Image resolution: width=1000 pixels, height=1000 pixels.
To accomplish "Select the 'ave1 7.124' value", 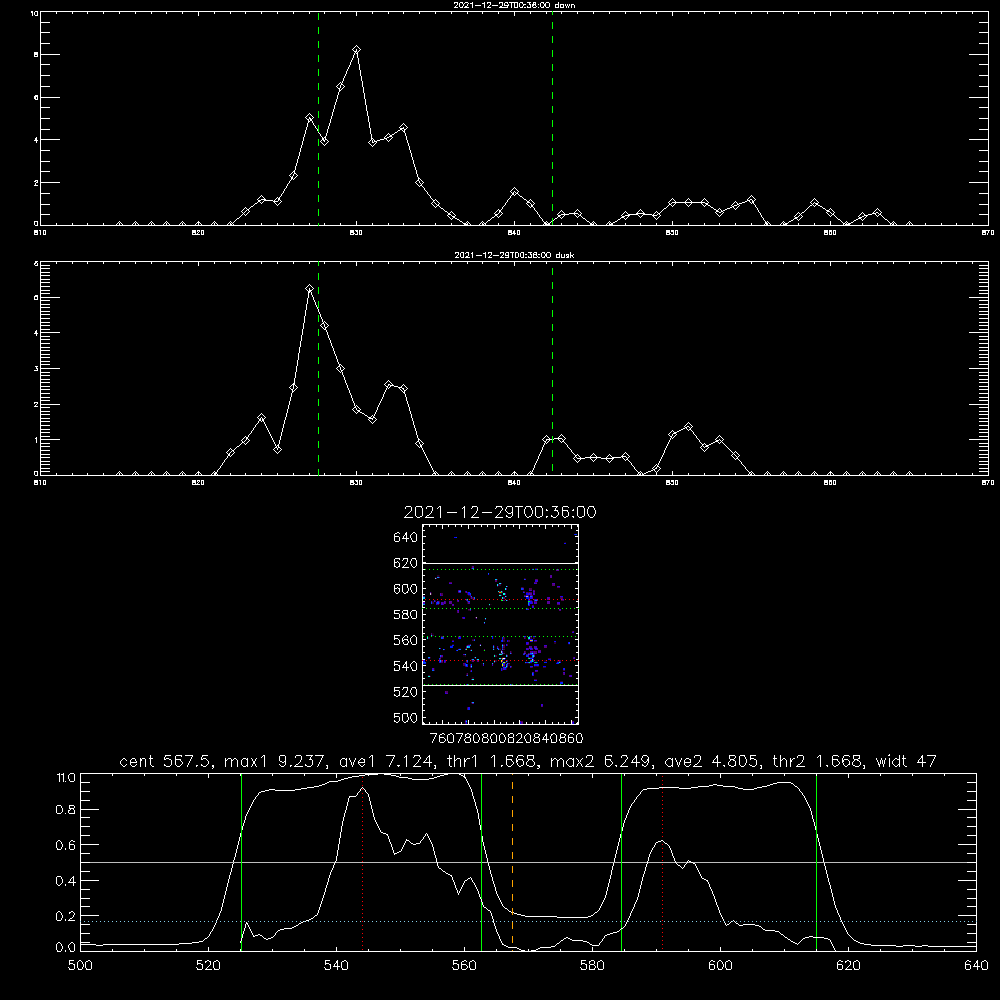I will pyautogui.click(x=386, y=761).
